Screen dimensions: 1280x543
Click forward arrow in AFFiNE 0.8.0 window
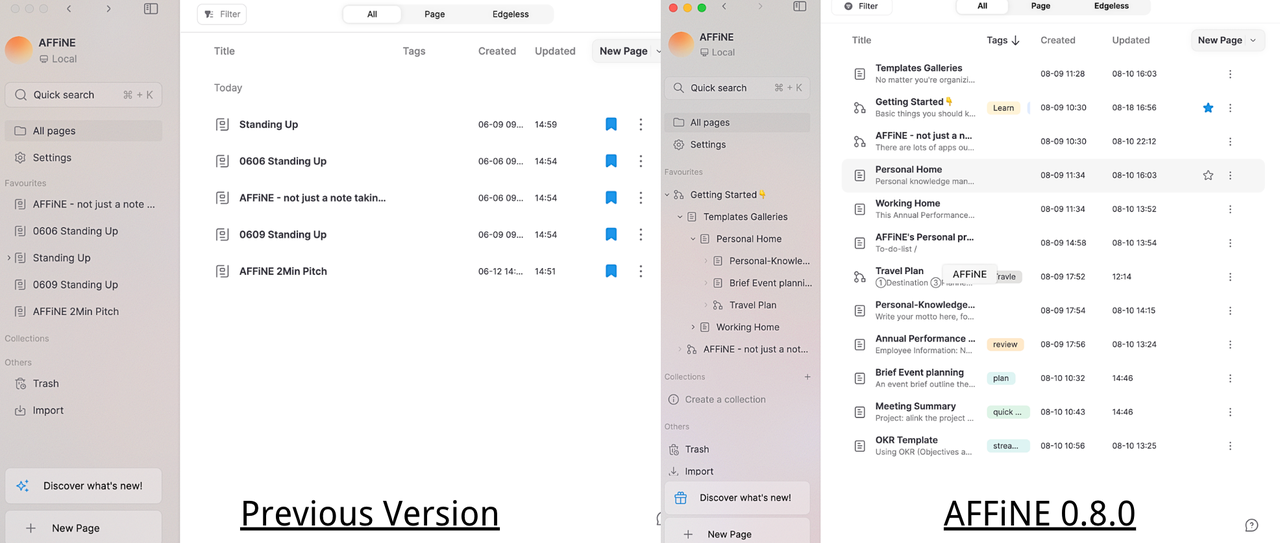(x=760, y=6)
